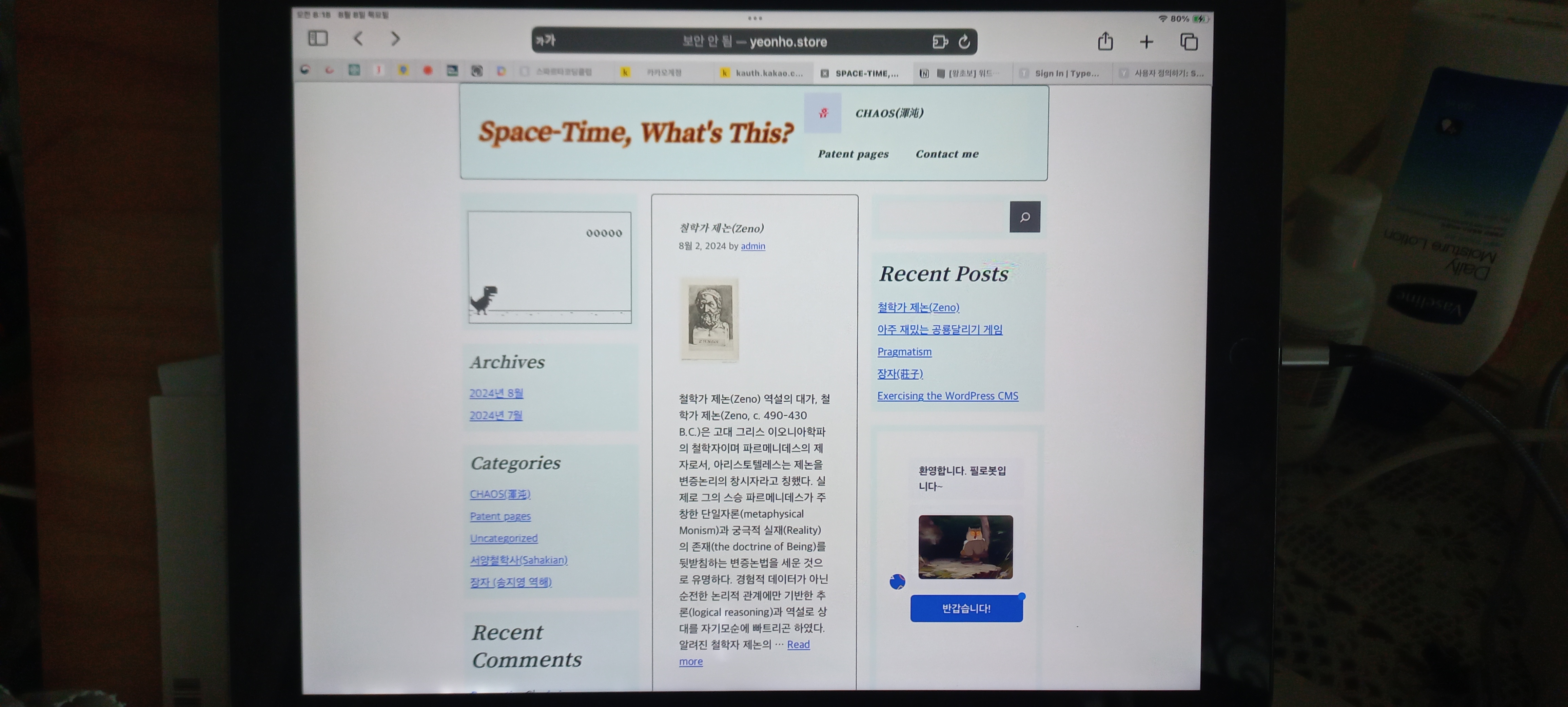Go back to the previous page
1568x707 pixels.
tap(358, 39)
